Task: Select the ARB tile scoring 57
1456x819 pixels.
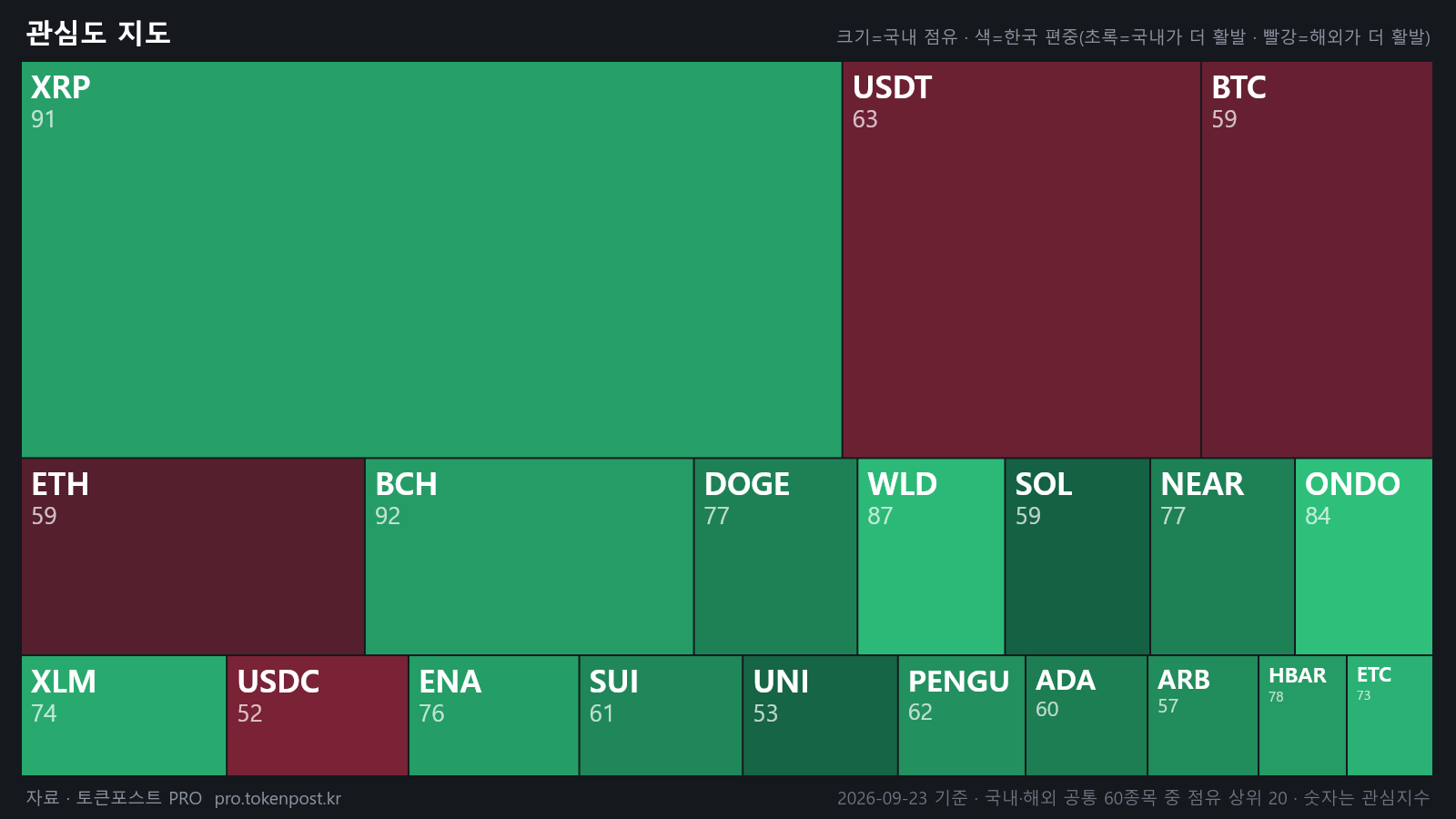Action: [1203, 715]
